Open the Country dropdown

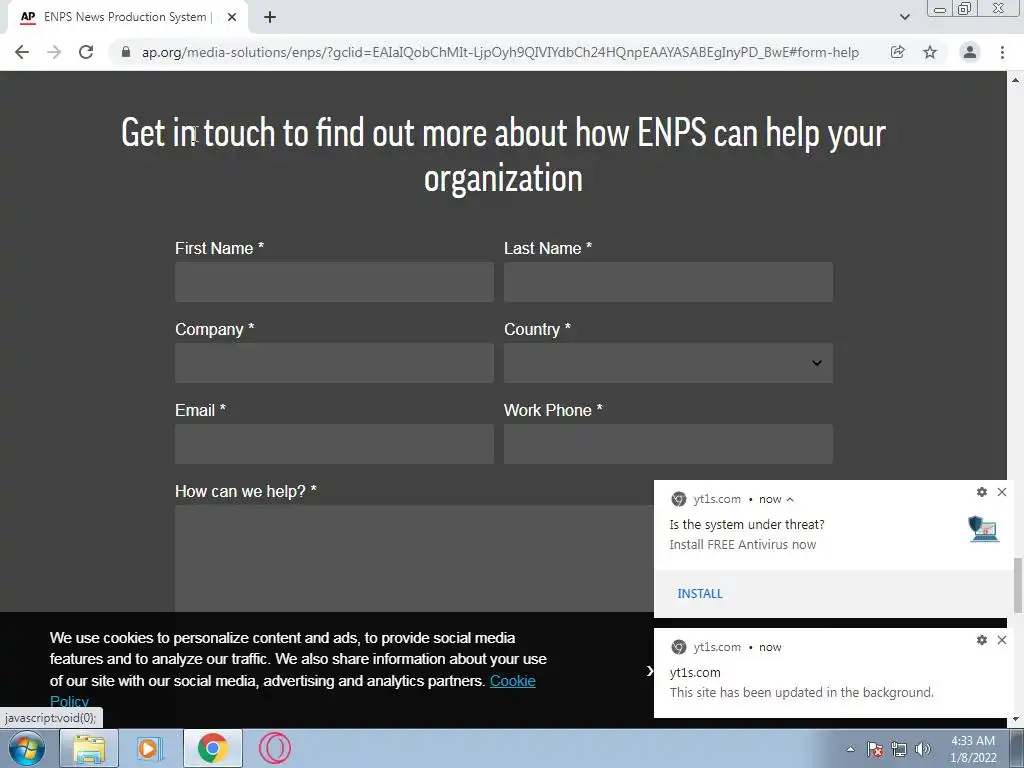(x=668, y=363)
